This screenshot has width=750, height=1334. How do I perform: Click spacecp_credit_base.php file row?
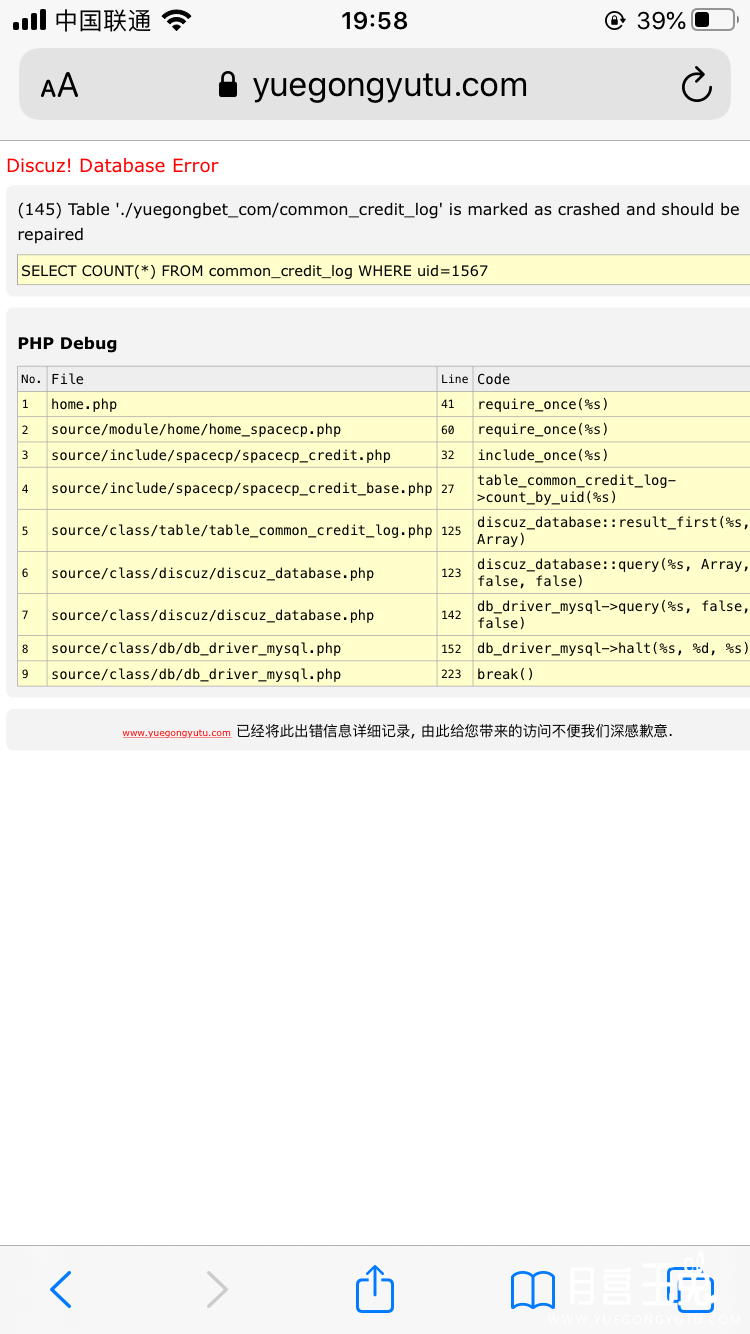(242, 489)
